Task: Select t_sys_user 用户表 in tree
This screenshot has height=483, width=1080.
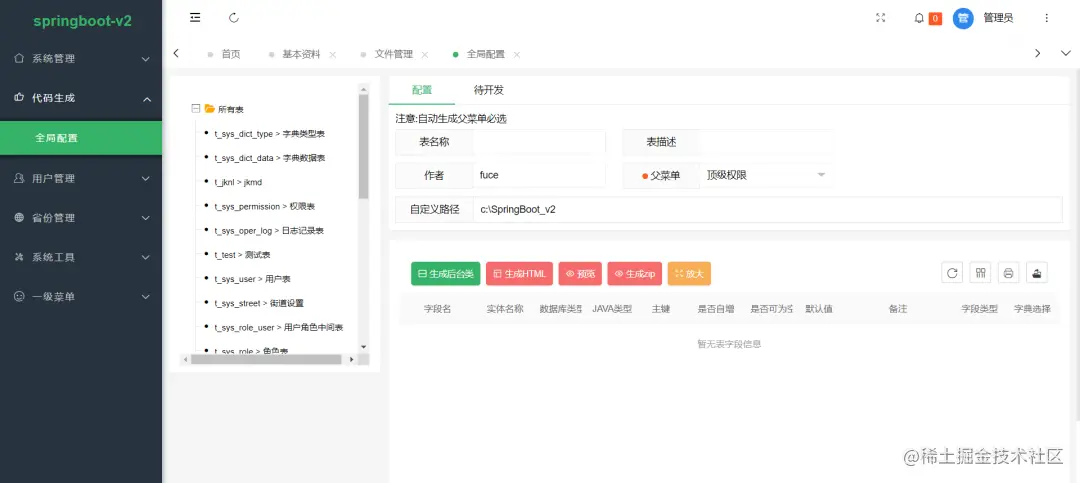Action: pyautogui.click(x=252, y=279)
